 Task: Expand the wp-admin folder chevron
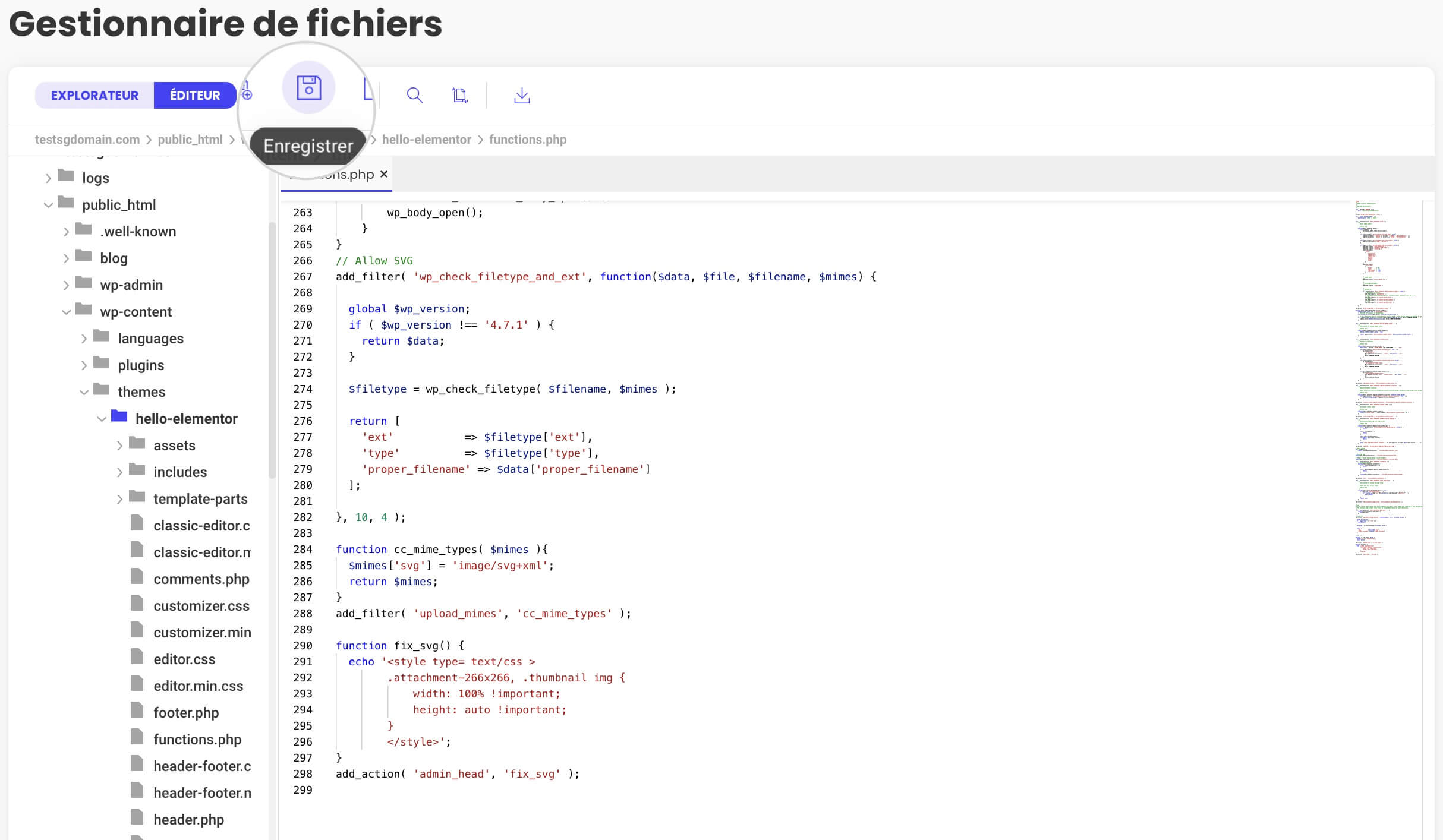click(66, 285)
